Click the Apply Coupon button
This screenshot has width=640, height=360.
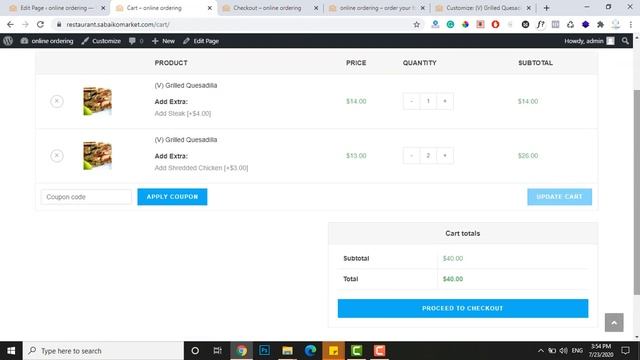click(172, 197)
